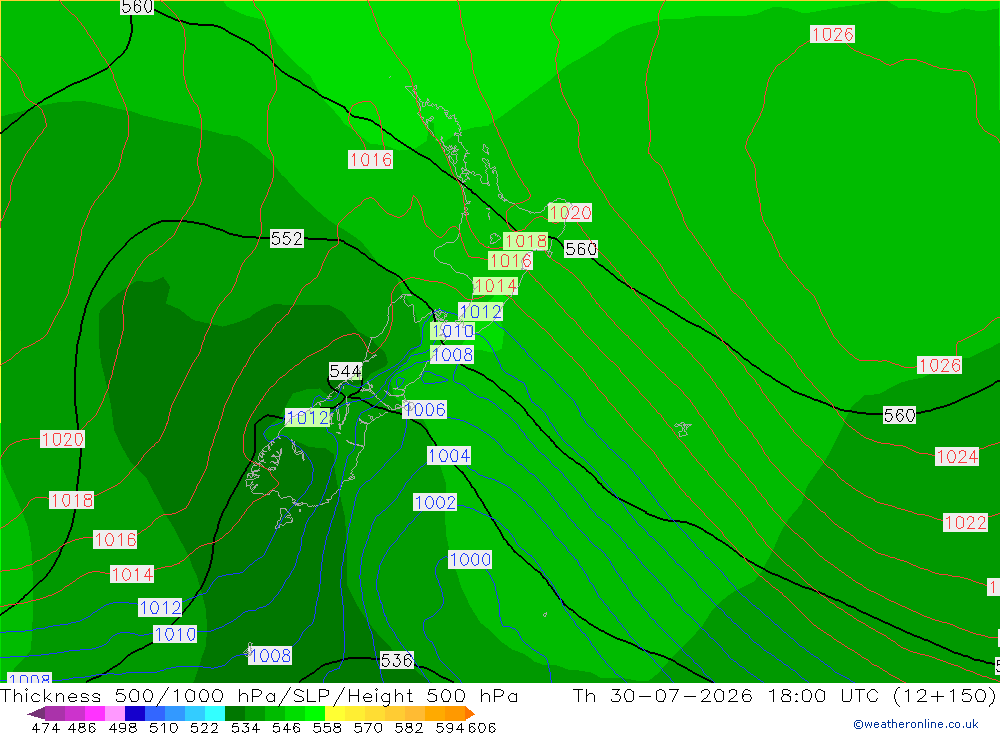
Task: Click the orange arrow at legend's right end
Action: (469, 713)
